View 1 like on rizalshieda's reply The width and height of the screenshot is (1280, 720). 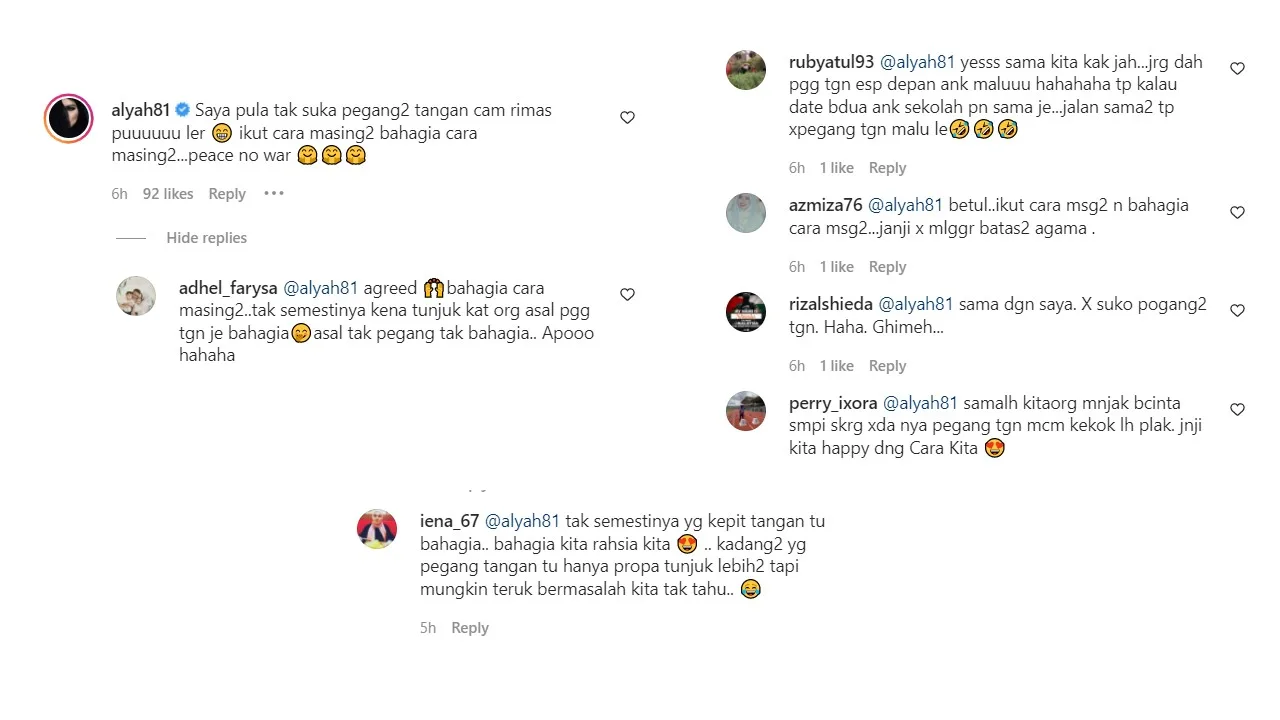tap(837, 366)
